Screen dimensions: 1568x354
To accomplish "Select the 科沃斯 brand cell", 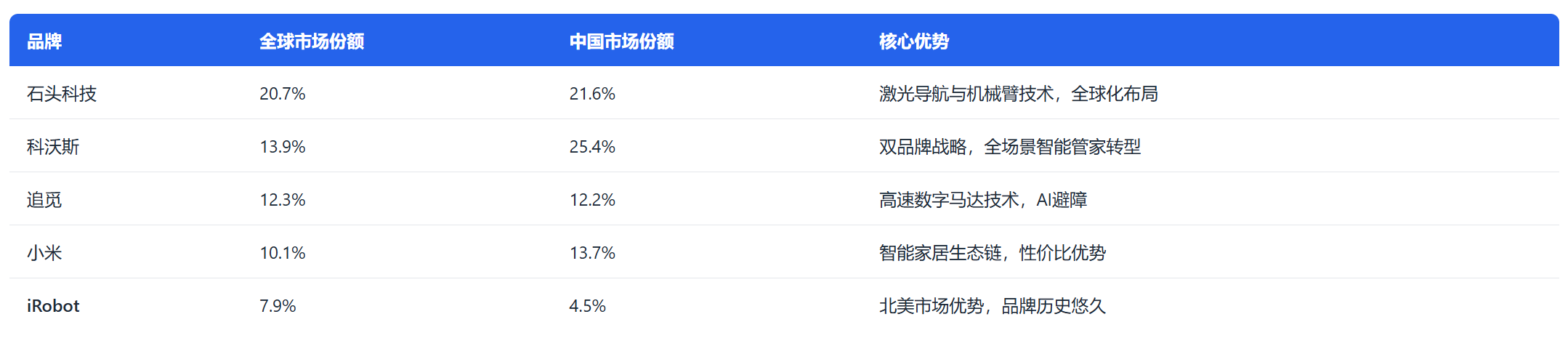I will coord(53,147).
